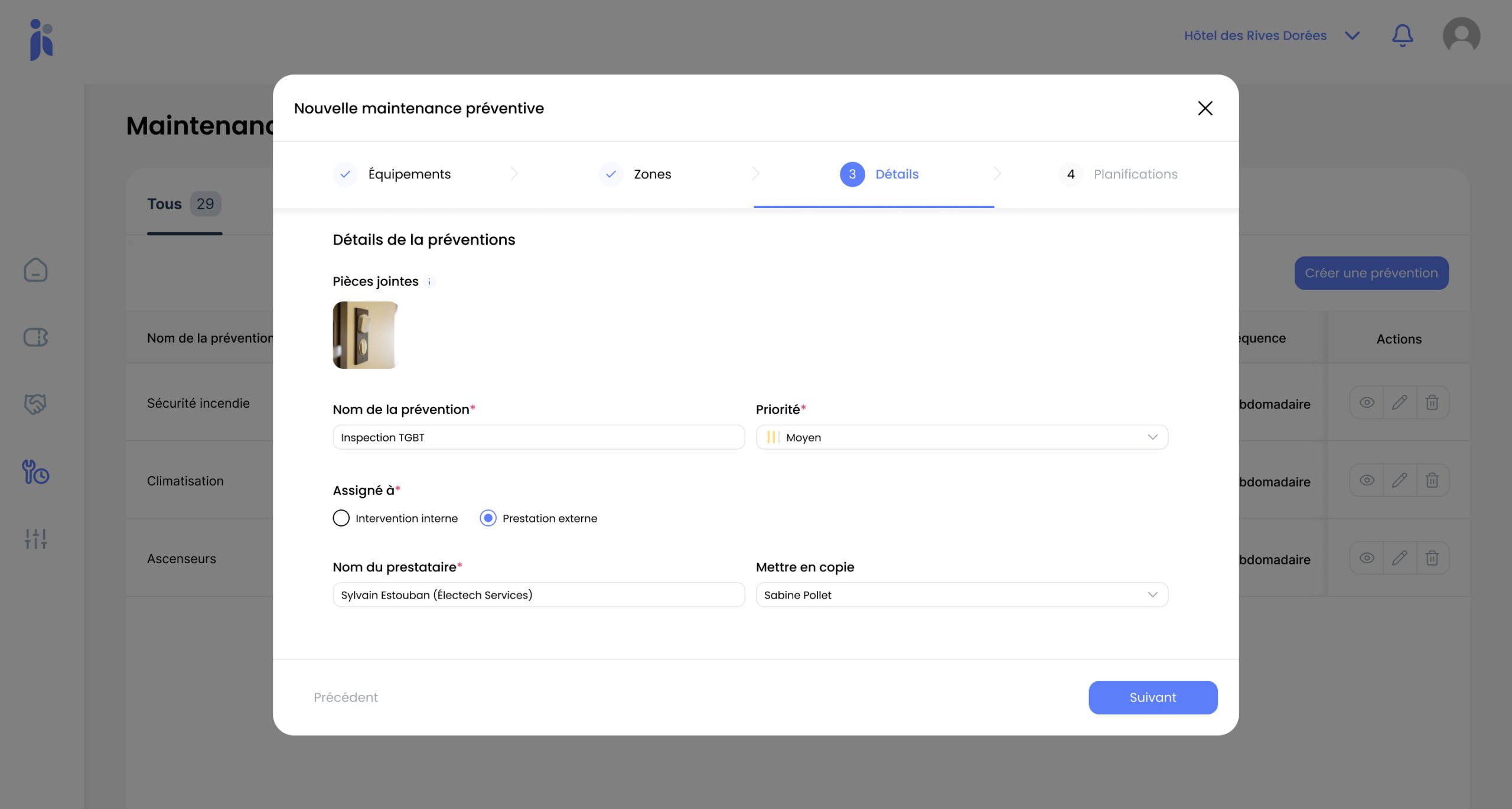Open the sliders settings sidebar icon

pos(35,538)
